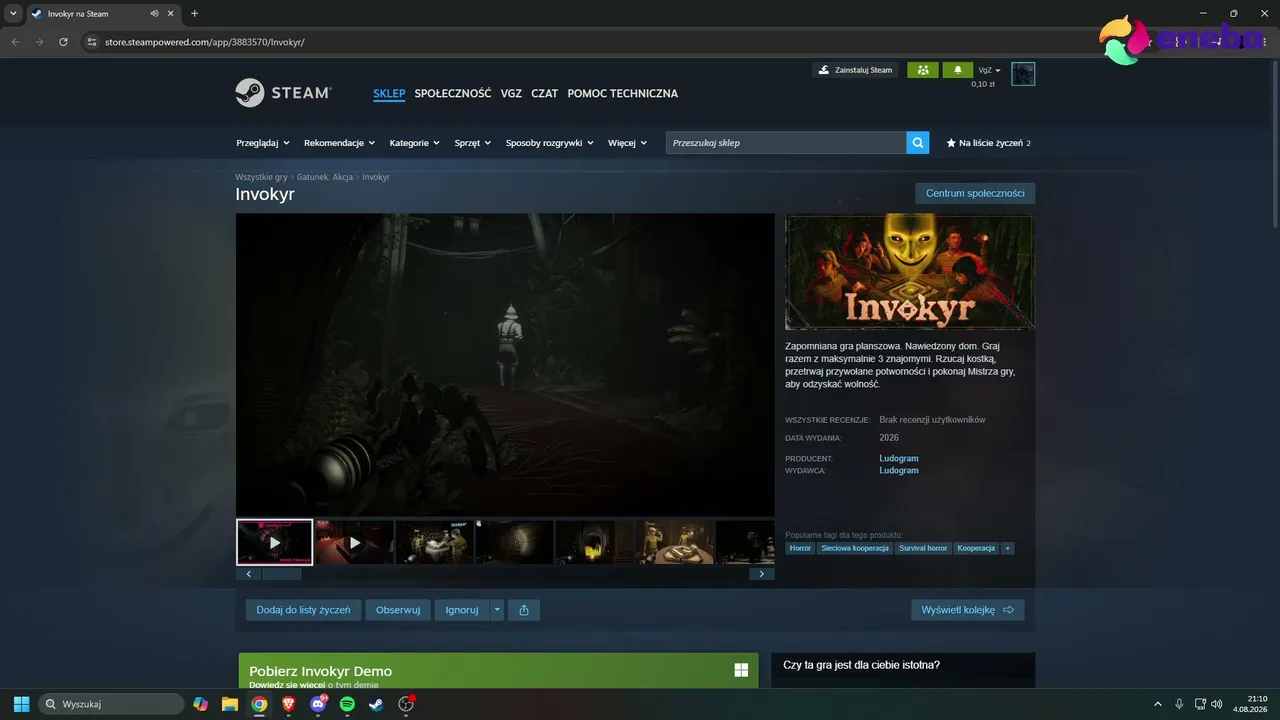Click the site info icon in address bar
Image resolution: width=1280 pixels, height=720 pixels.
coord(91,42)
